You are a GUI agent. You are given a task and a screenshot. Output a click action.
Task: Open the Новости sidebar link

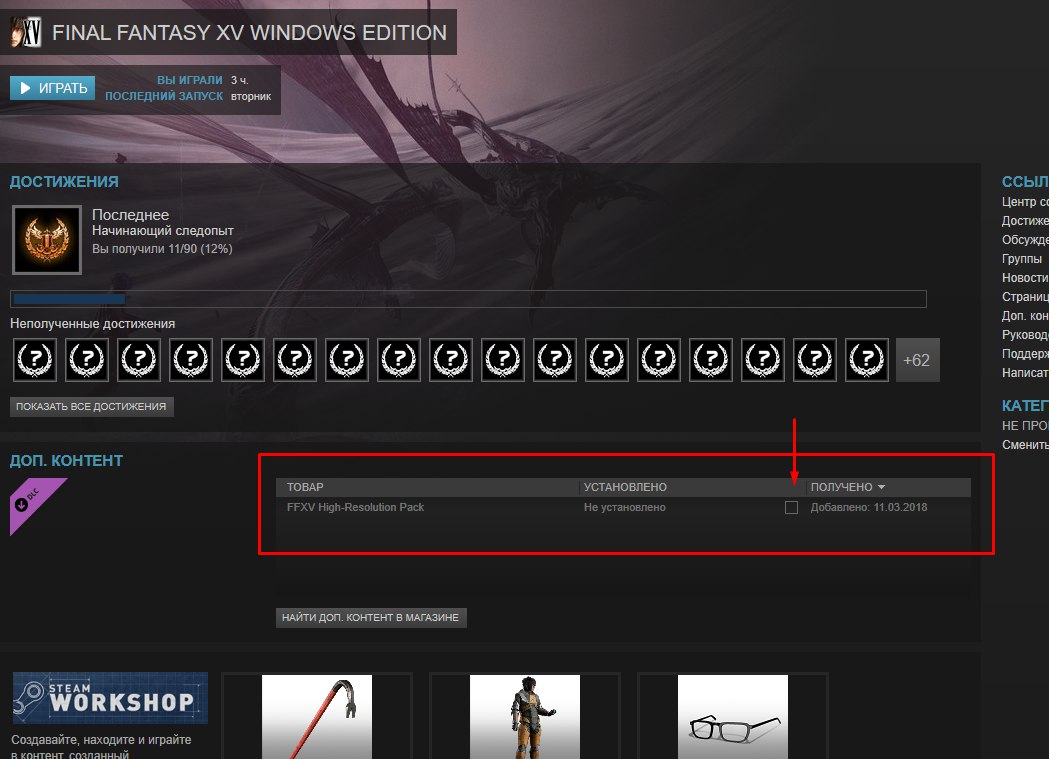pos(1025,278)
